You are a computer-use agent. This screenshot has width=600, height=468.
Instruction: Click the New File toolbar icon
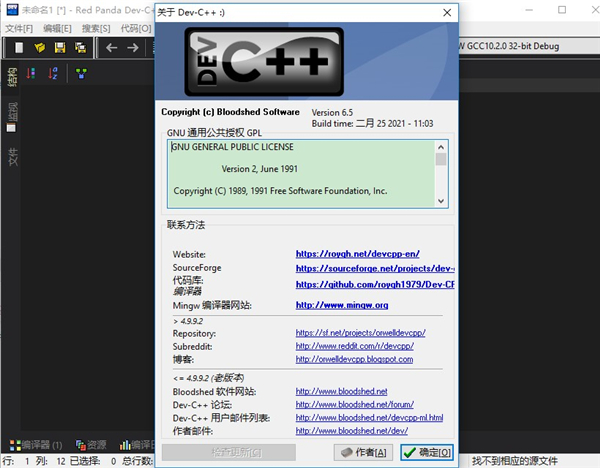click(x=19, y=47)
